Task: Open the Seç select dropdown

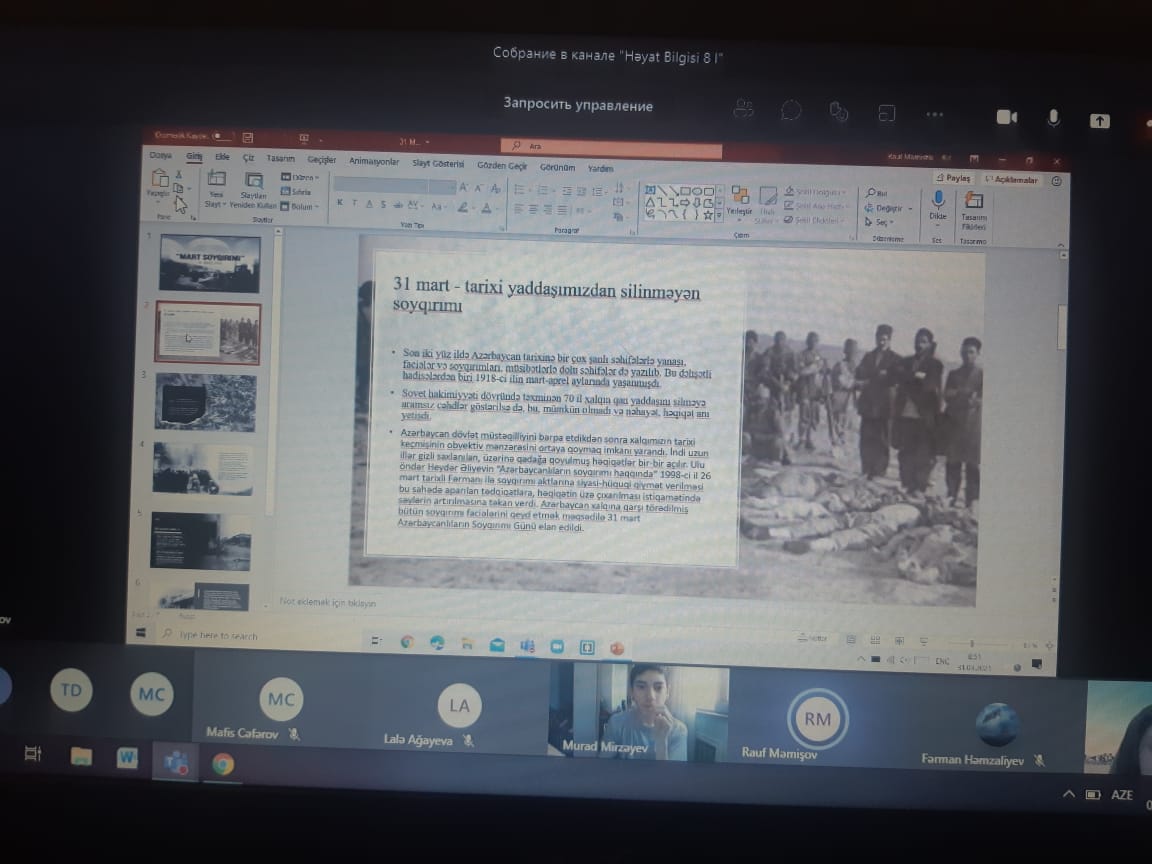Action: click(x=879, y=222)
